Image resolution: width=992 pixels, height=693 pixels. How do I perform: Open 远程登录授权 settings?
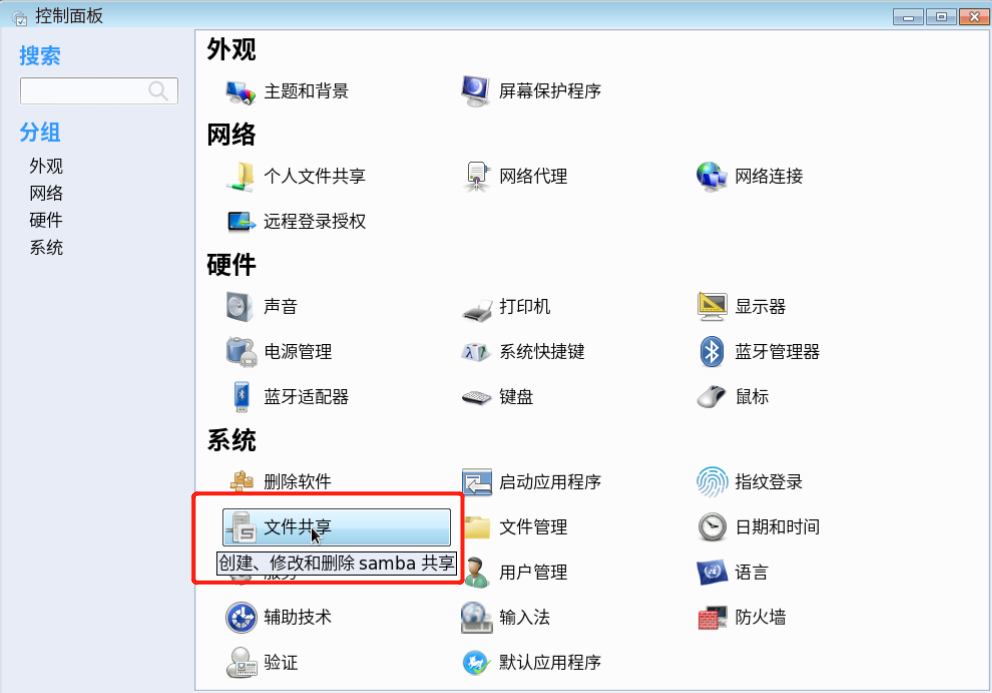click(x=295, y=222)
